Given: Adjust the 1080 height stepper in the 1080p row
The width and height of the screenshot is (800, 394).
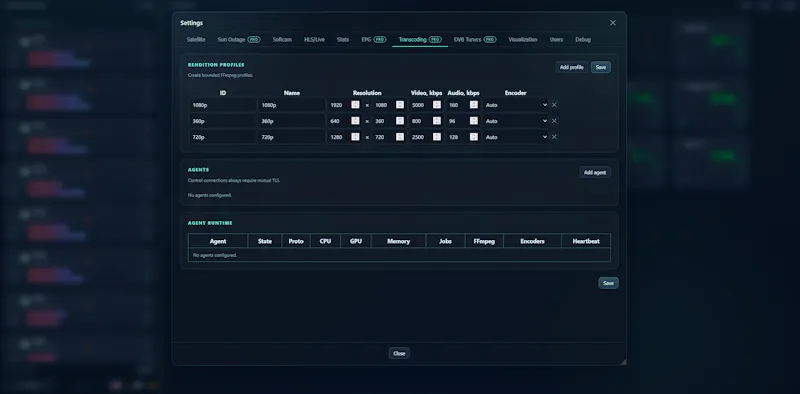Looking at the screenshot, I should pyautogui.click(x=399, y=105).
